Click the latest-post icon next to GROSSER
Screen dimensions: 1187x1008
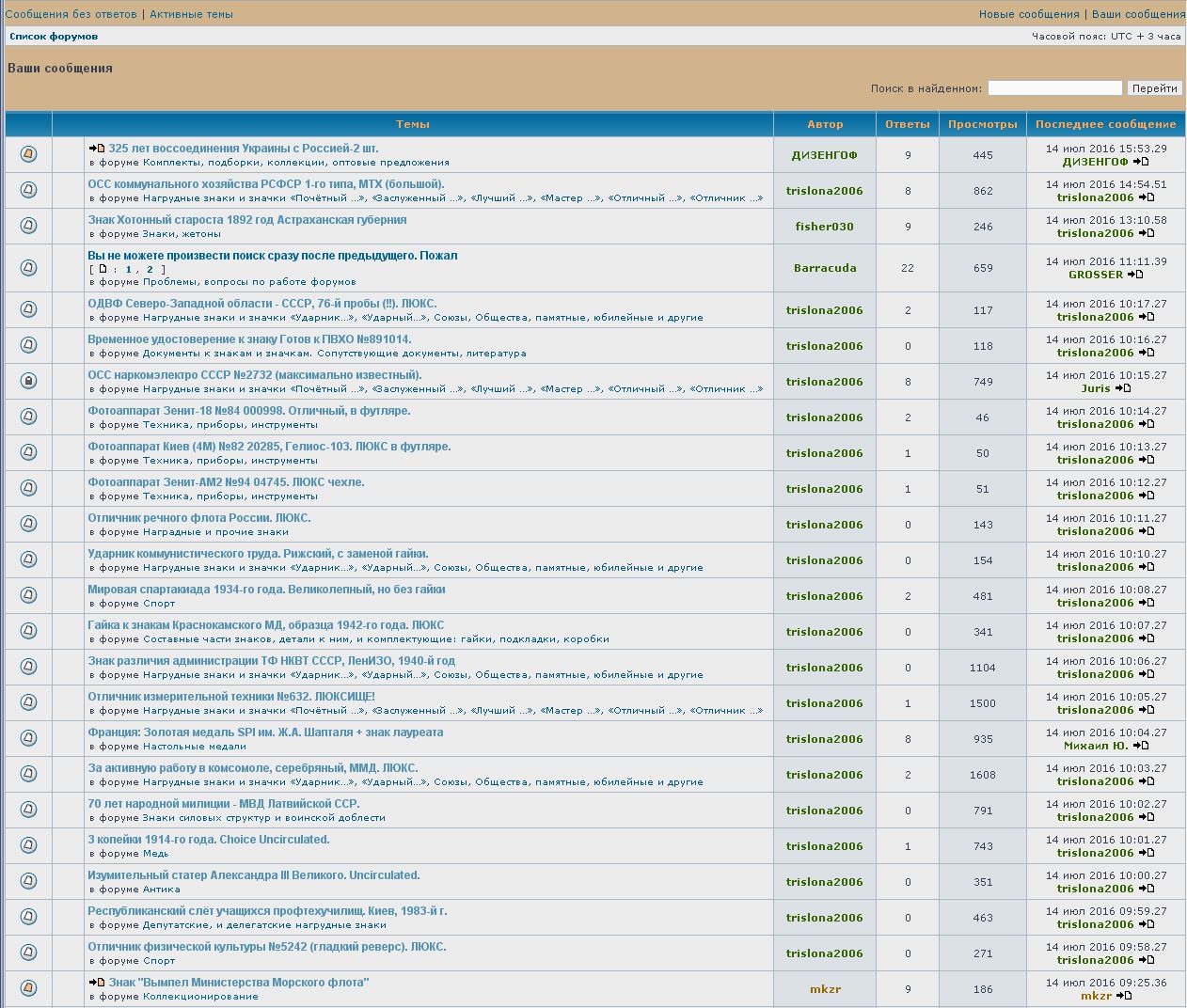pos(1135,275)
